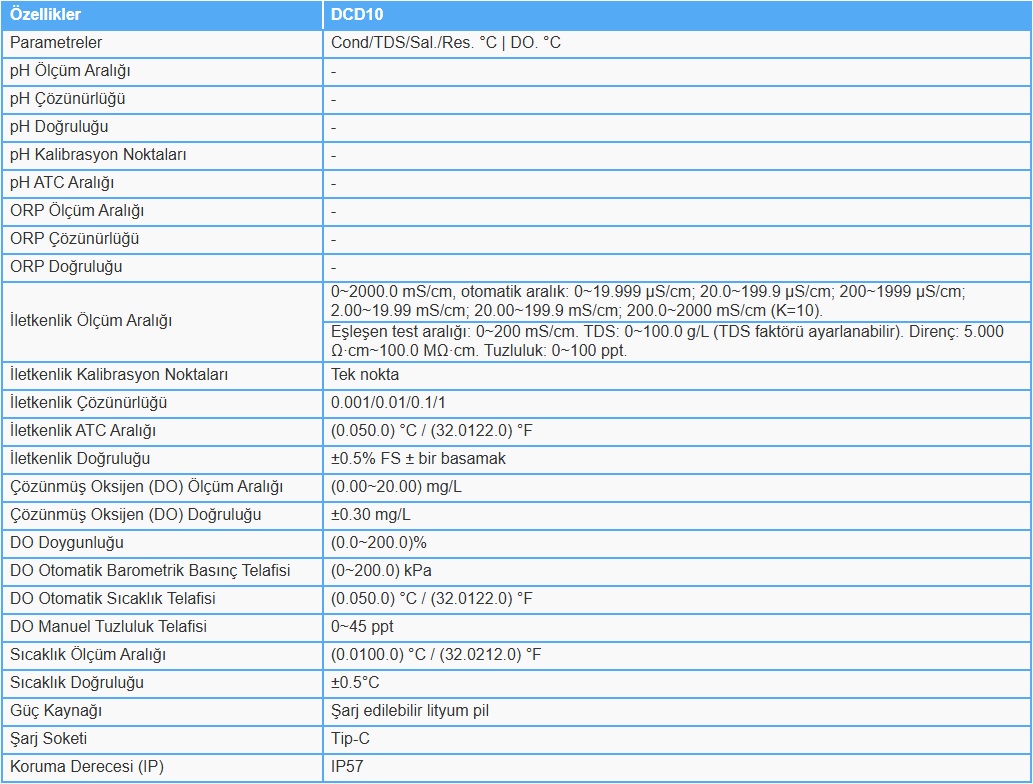Click the '0.001/0.01/0.1/1' value
Viewport: 1033px width, 784px height.
click(x=388, y=403)
